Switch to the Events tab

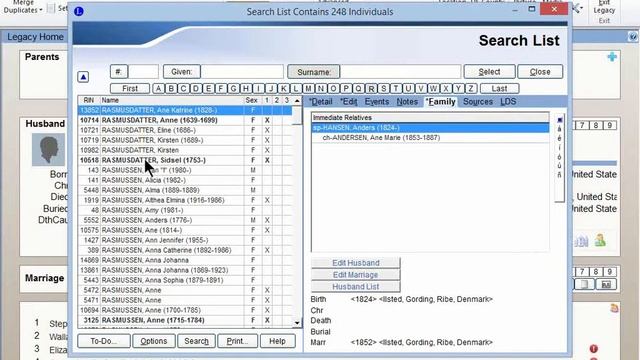pyautogui.click(x=377, y=102)
